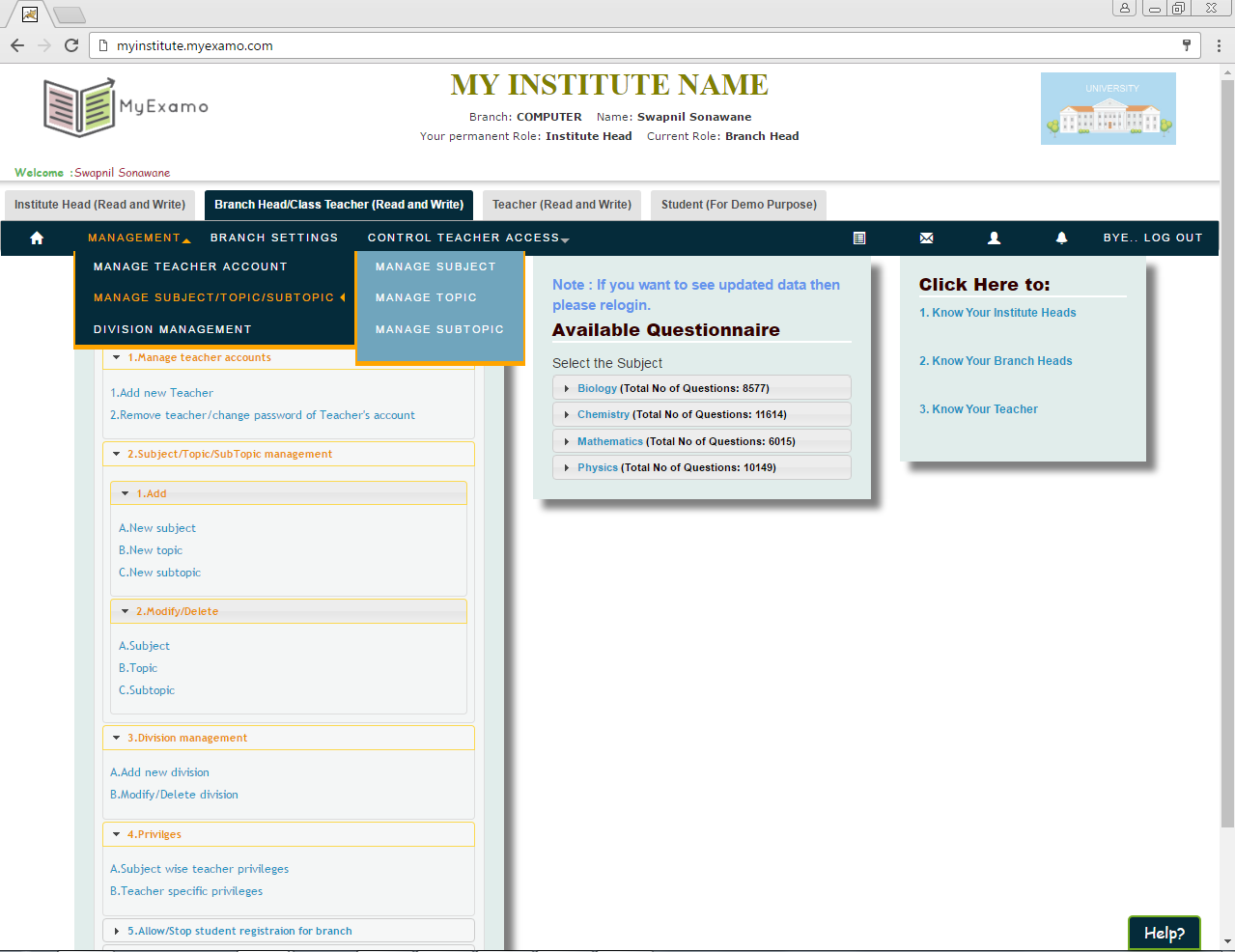Click the address bar URL field

pyautogui.click(x=645, y=45)
